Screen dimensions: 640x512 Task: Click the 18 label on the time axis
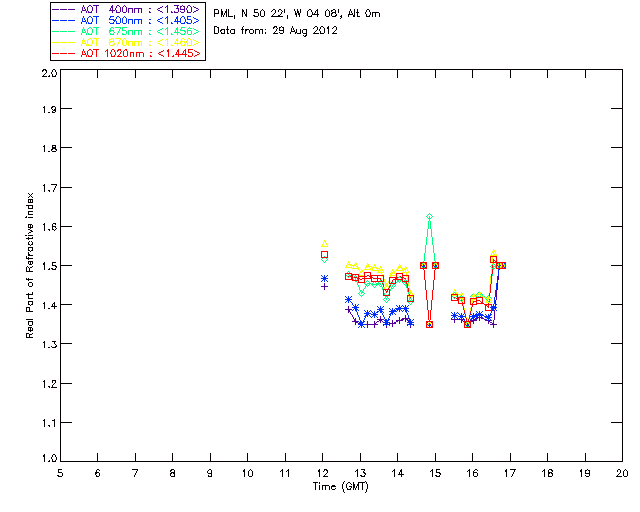click(x=547, y=473)
